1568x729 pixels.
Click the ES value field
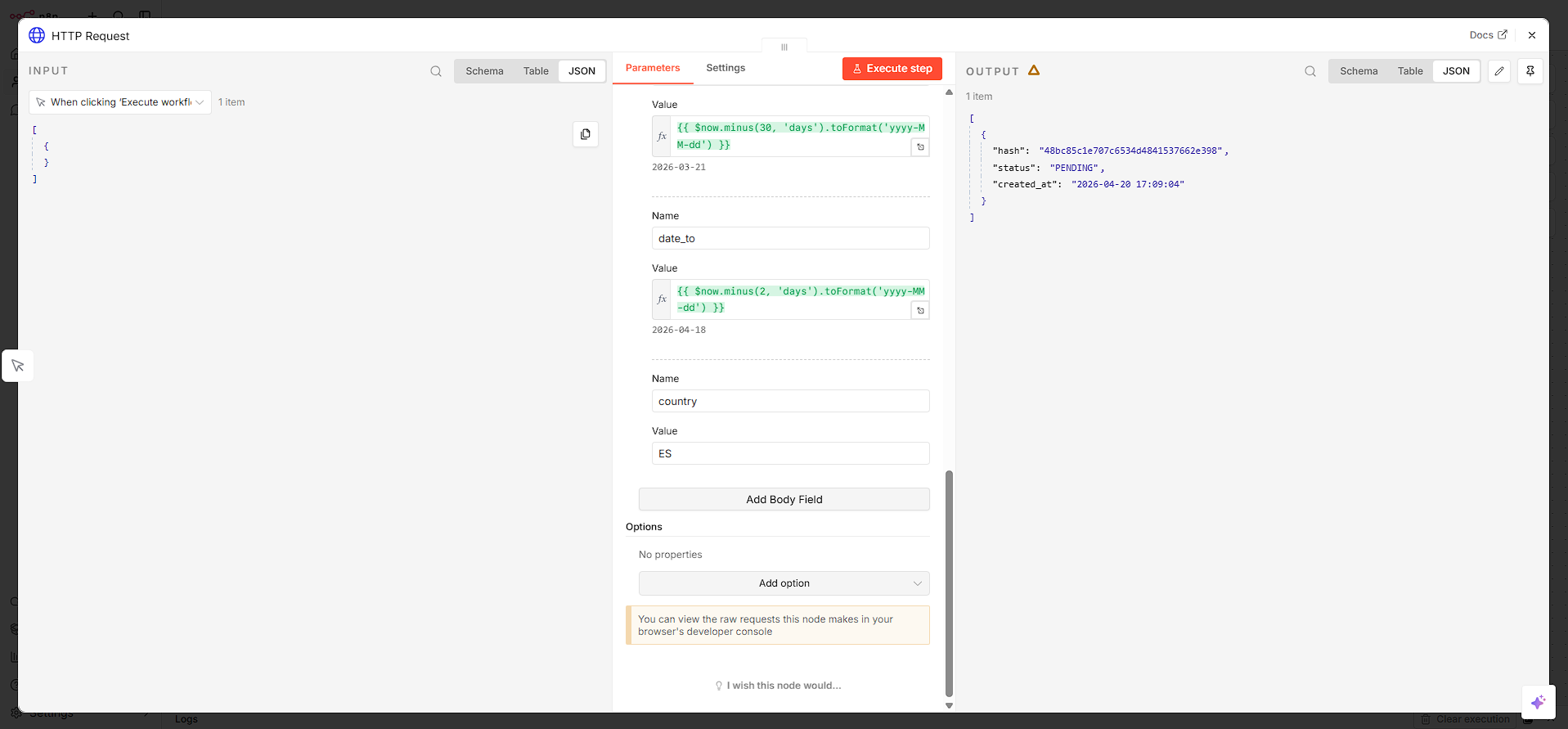[x=791, y=453]
